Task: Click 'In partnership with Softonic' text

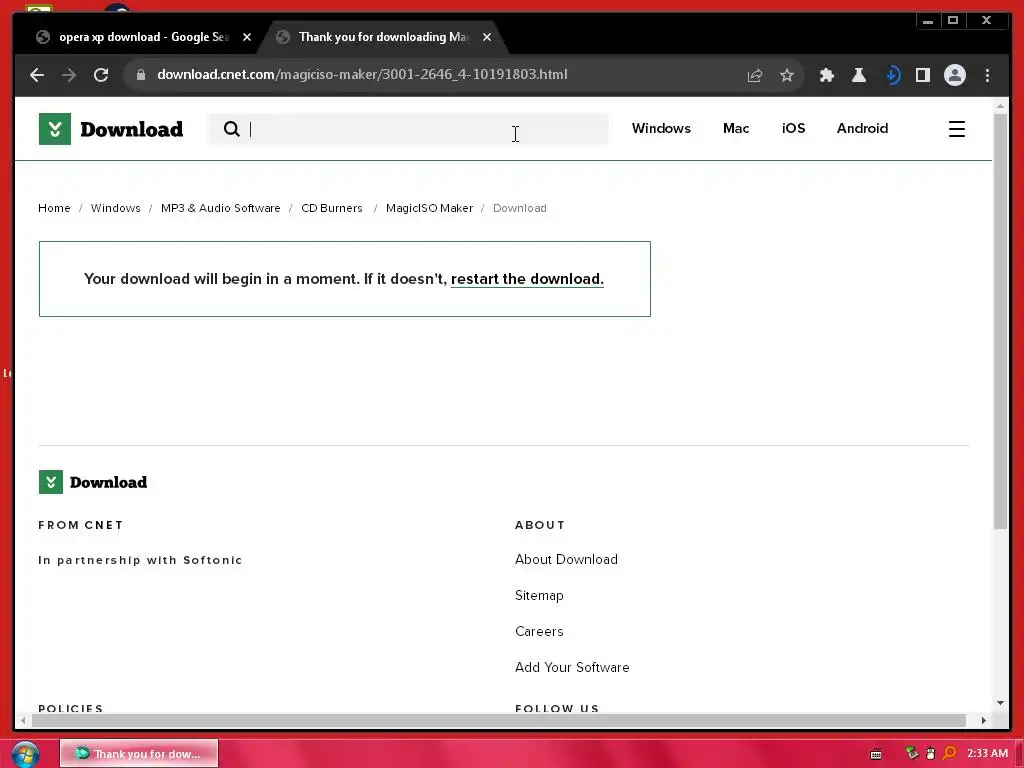Action: (140, 560)
